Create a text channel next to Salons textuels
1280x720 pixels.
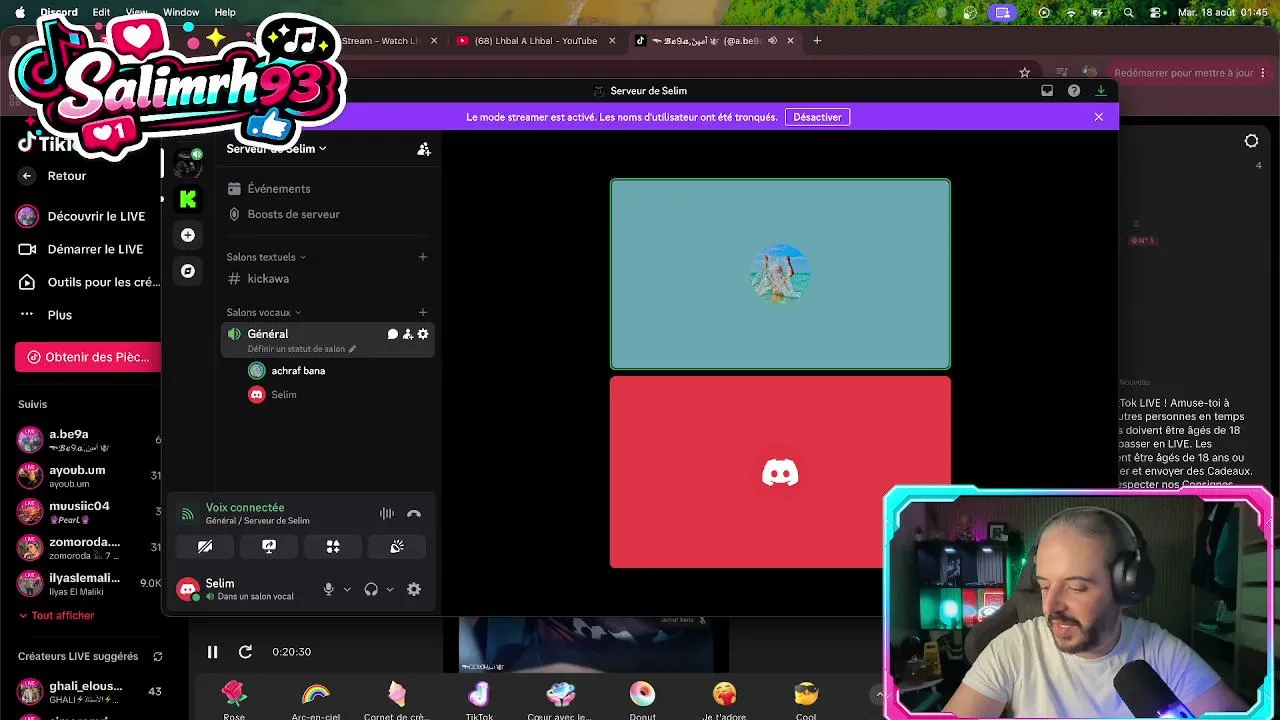click(423, 257)
